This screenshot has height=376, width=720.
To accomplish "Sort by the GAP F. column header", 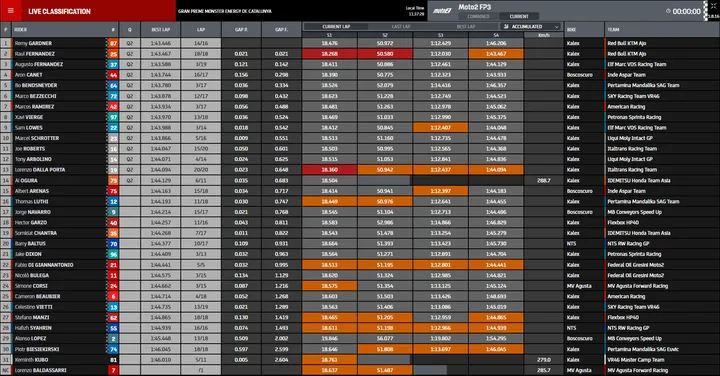I will [281, 29].
